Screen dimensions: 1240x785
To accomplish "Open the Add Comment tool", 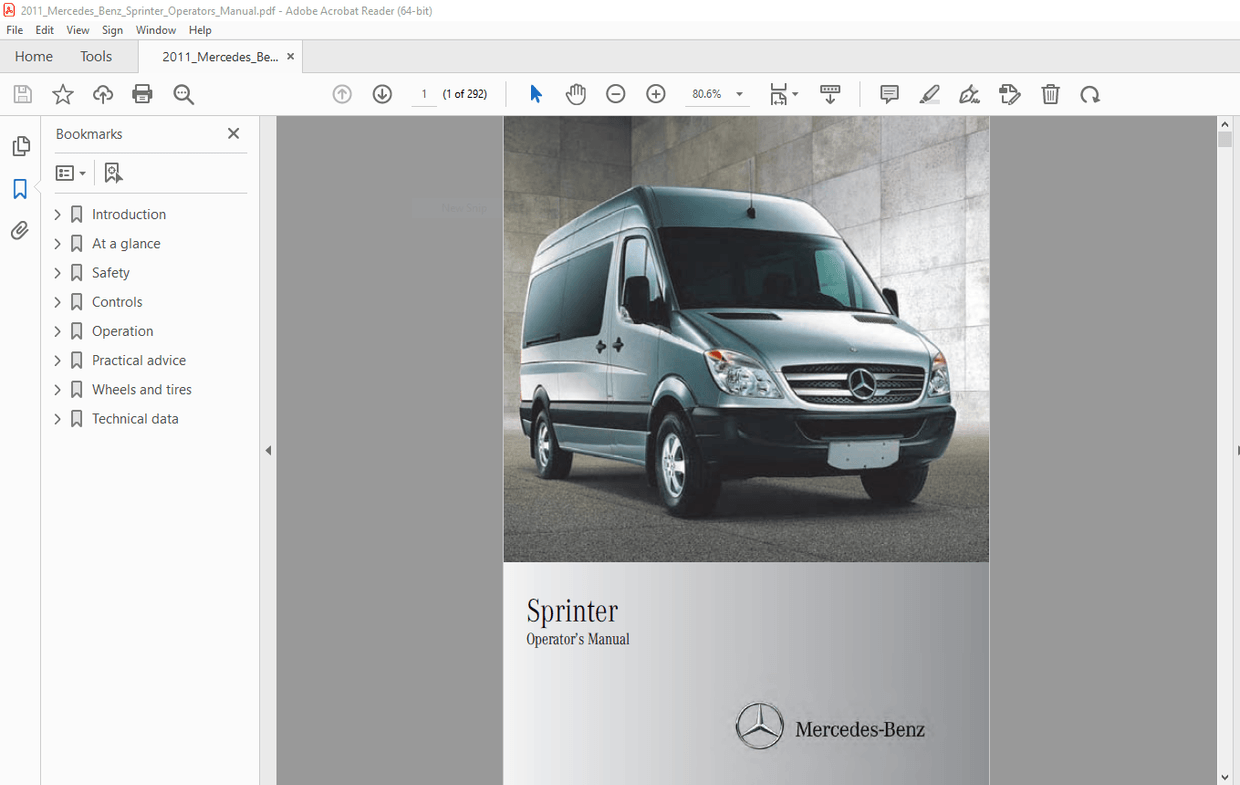I will coord(889,93).
